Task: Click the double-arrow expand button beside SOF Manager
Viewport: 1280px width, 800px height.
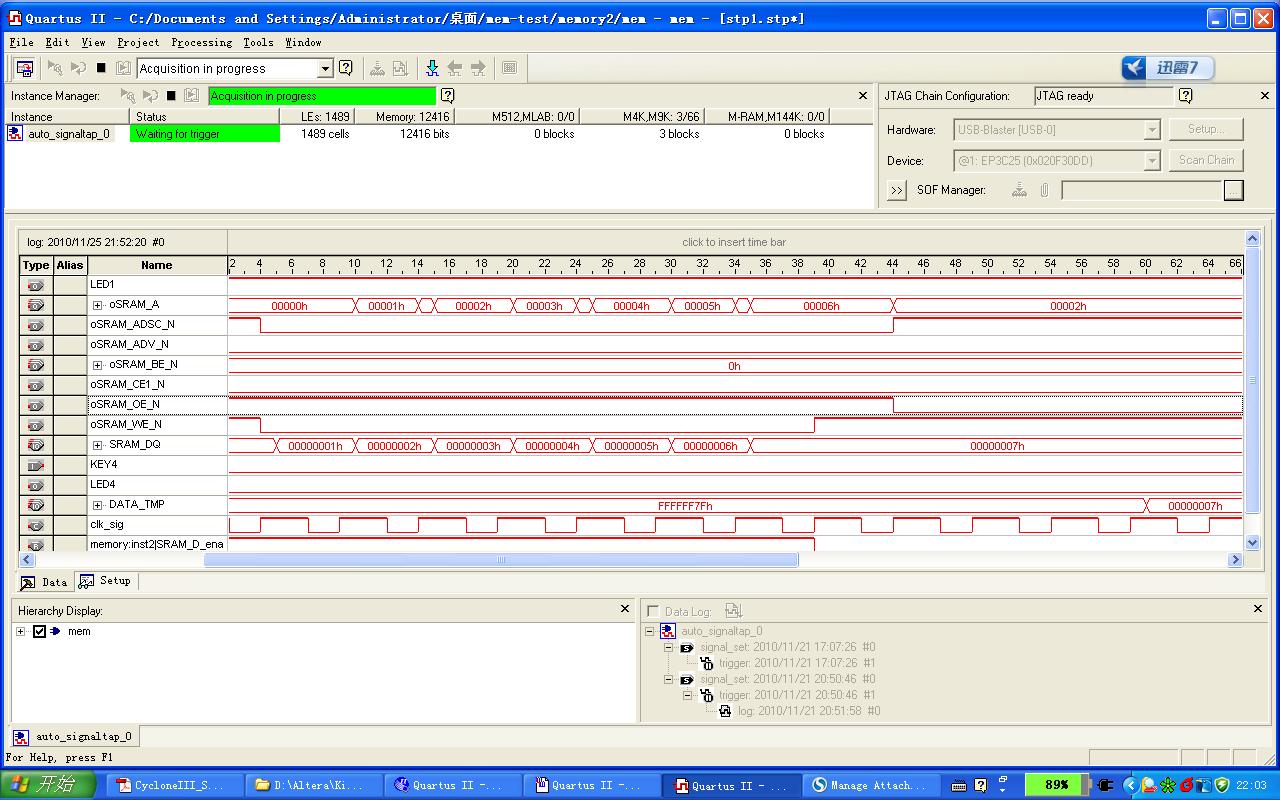Action: (x=896, y=190)
